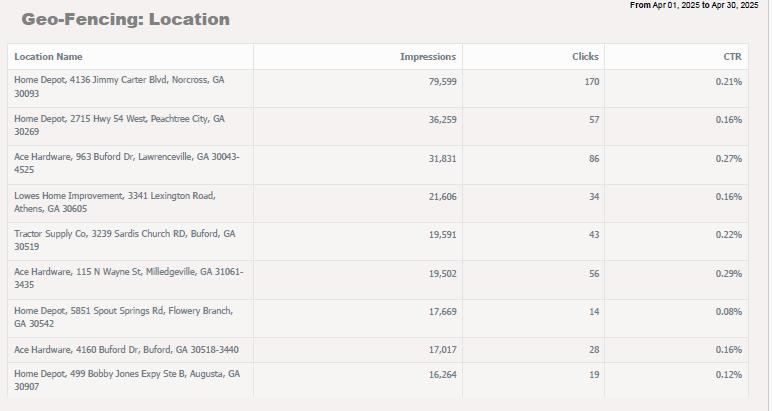Click Ace Hardware 4160 Buford Dr row

[126, 349]
